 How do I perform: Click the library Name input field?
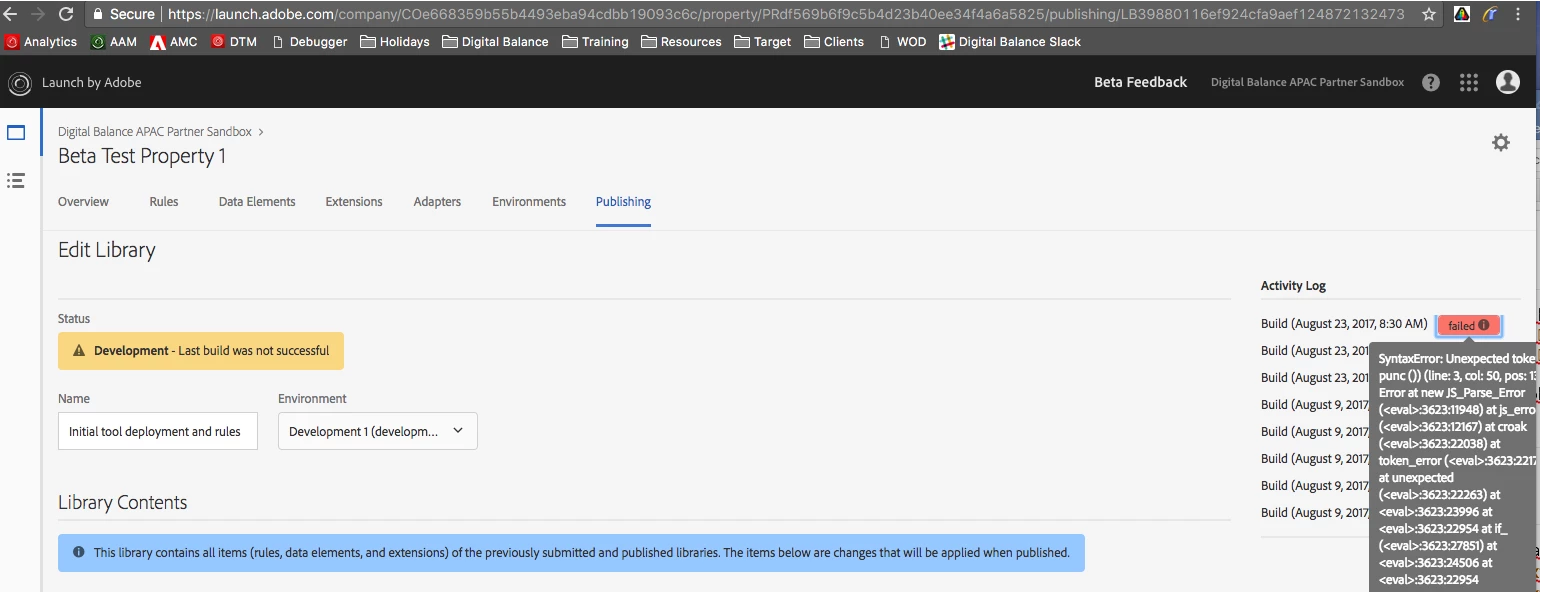158,431
